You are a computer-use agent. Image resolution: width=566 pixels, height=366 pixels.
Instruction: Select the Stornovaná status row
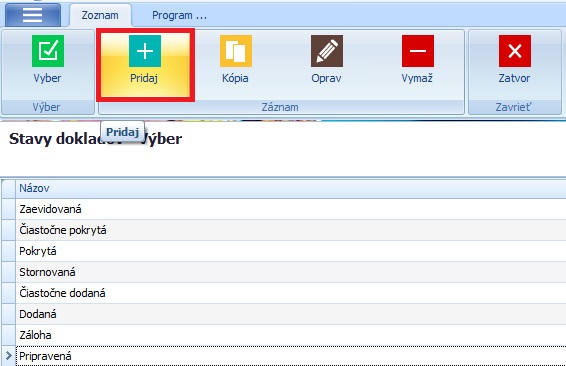291,272
